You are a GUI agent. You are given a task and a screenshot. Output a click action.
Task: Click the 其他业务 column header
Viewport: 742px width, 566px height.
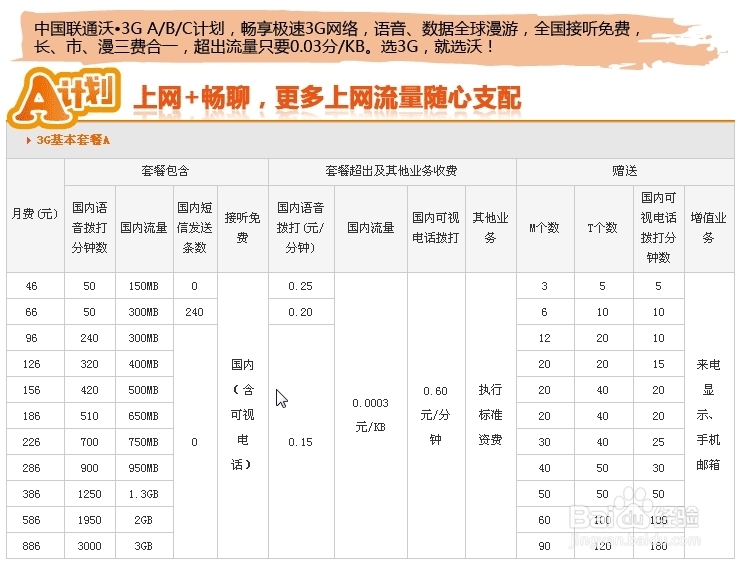point(491,228)
